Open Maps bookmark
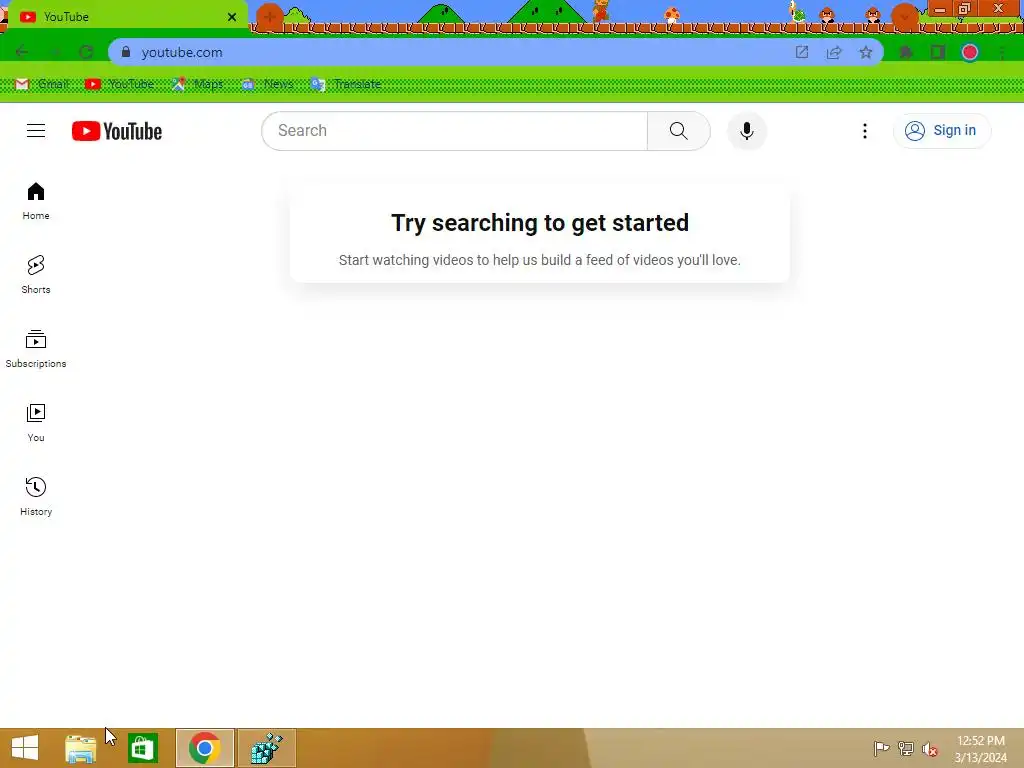Image resolution: width=1024 pixels, height=768 pixels. click(x=197, y=84)
